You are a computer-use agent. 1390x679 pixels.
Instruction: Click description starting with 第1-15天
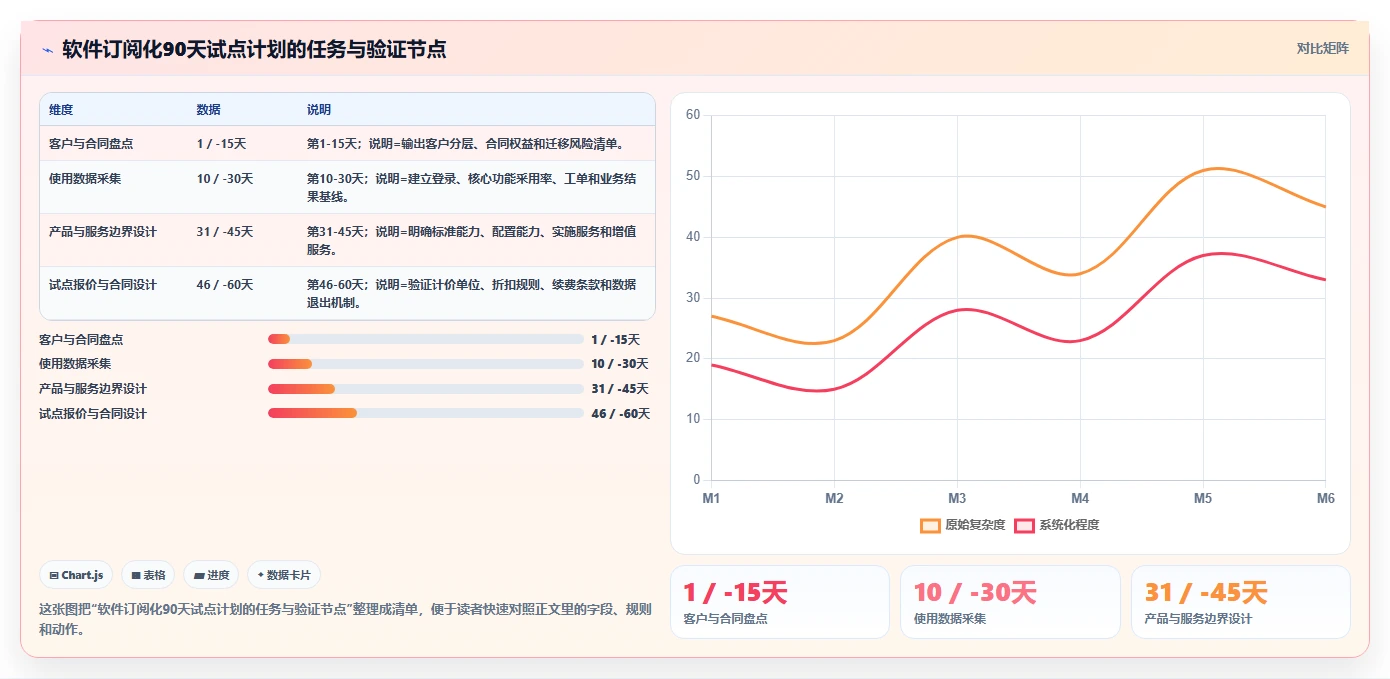coord(467,144)
